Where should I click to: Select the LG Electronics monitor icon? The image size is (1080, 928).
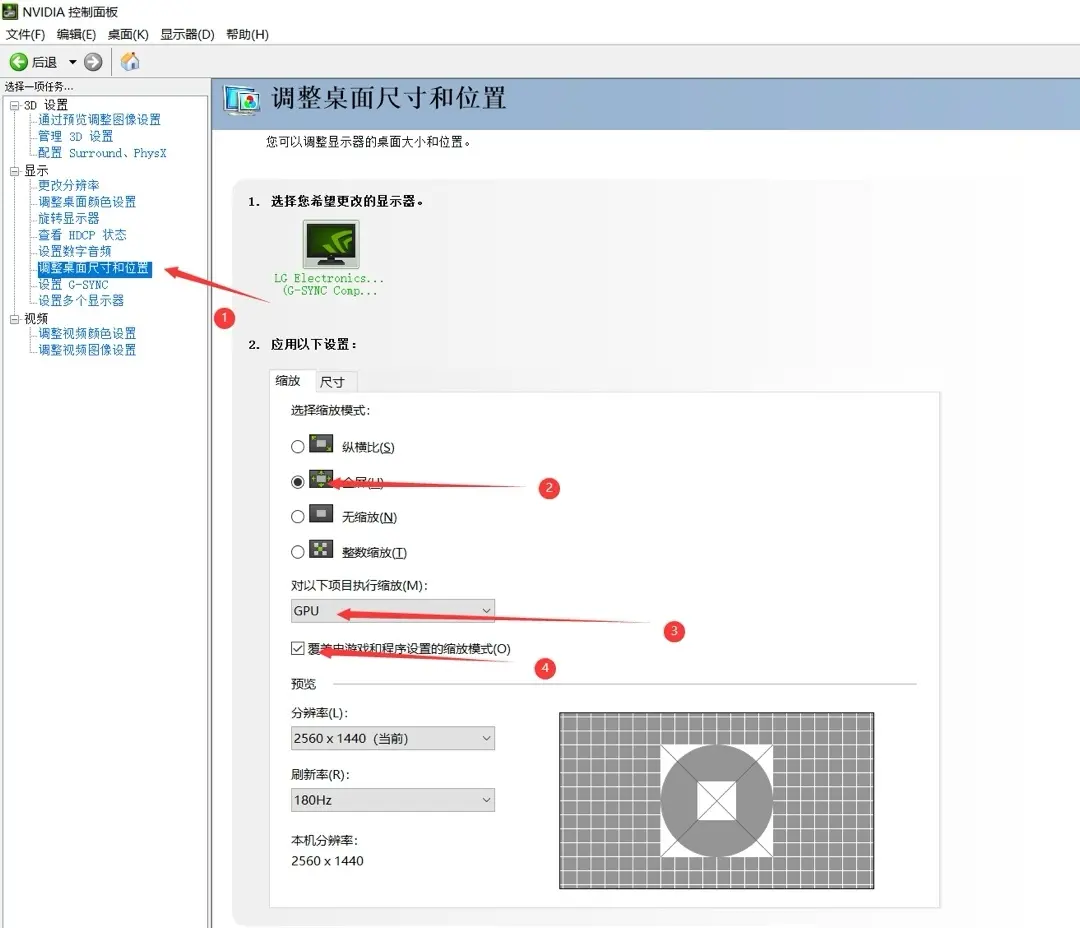click(331, 244)
